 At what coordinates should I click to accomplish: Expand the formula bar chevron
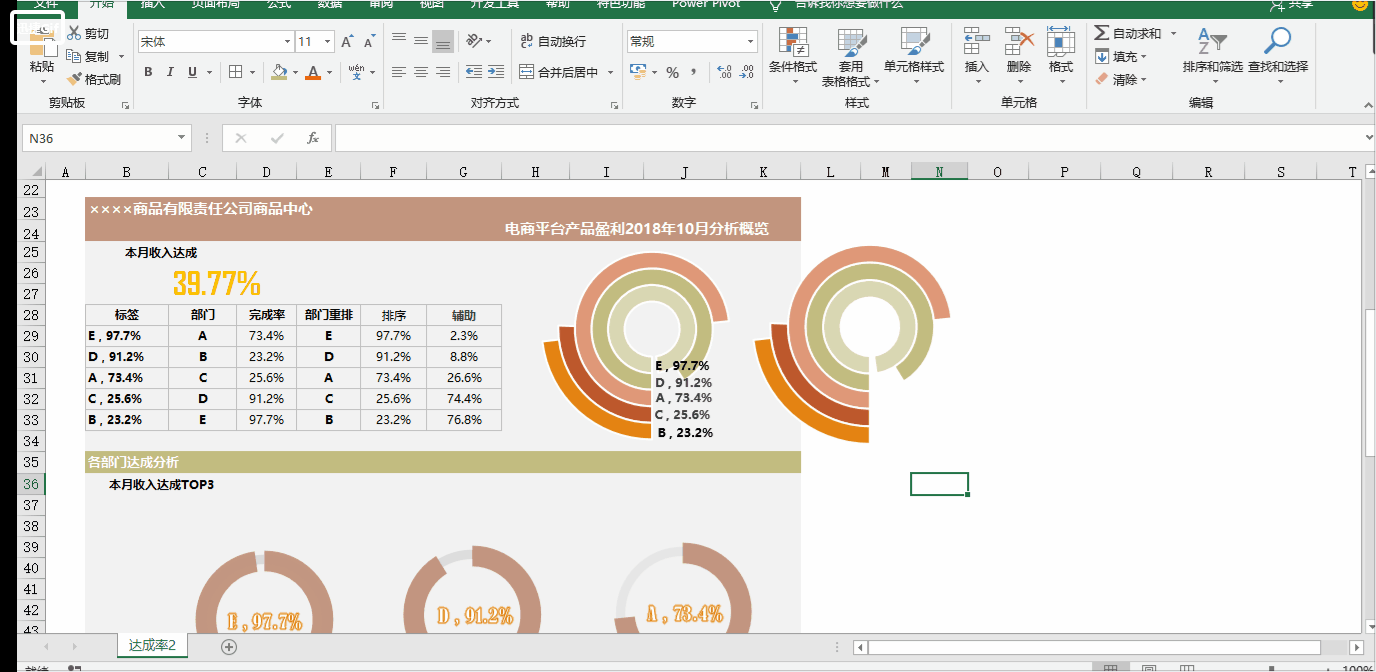click(x=1369, y=138)
